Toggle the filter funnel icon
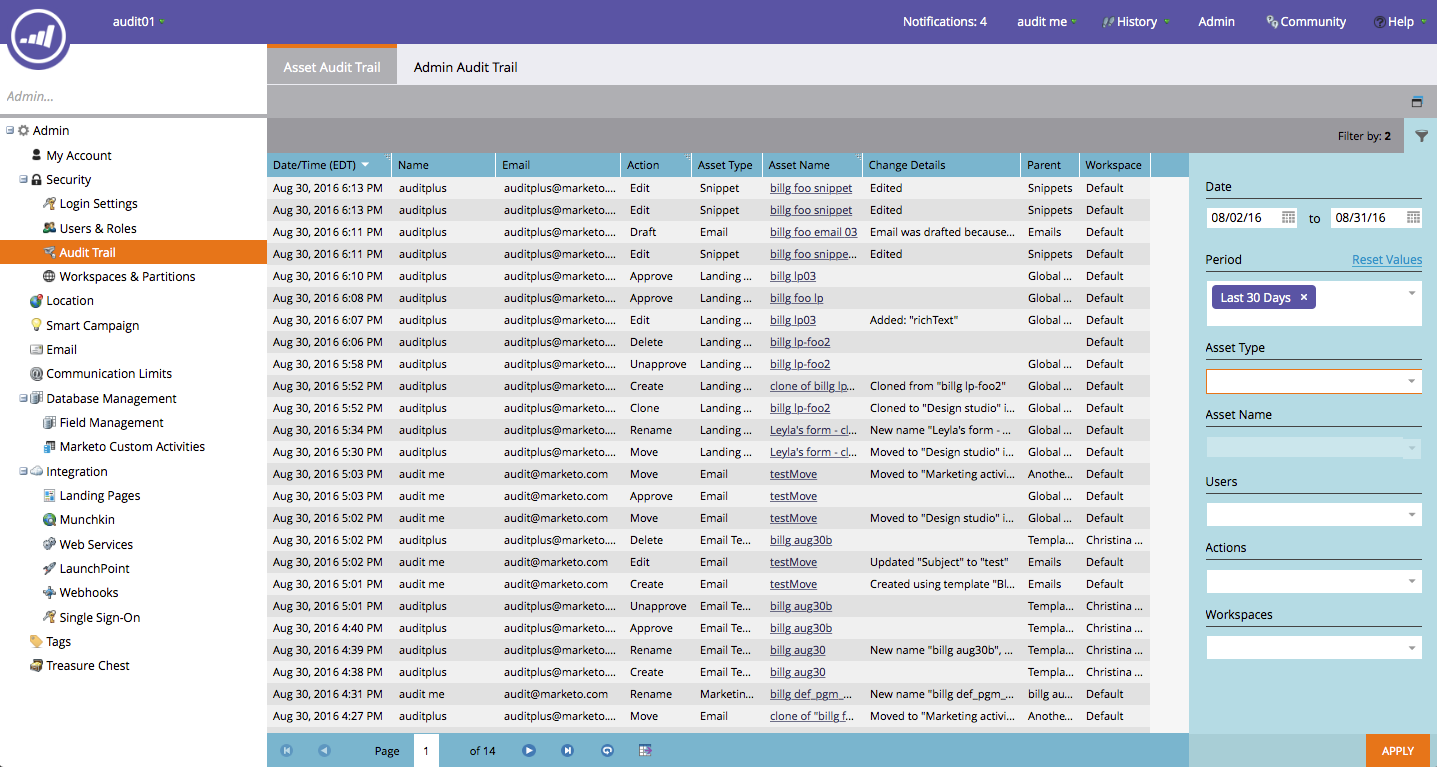The image size is (1437, 767). 1421,136
